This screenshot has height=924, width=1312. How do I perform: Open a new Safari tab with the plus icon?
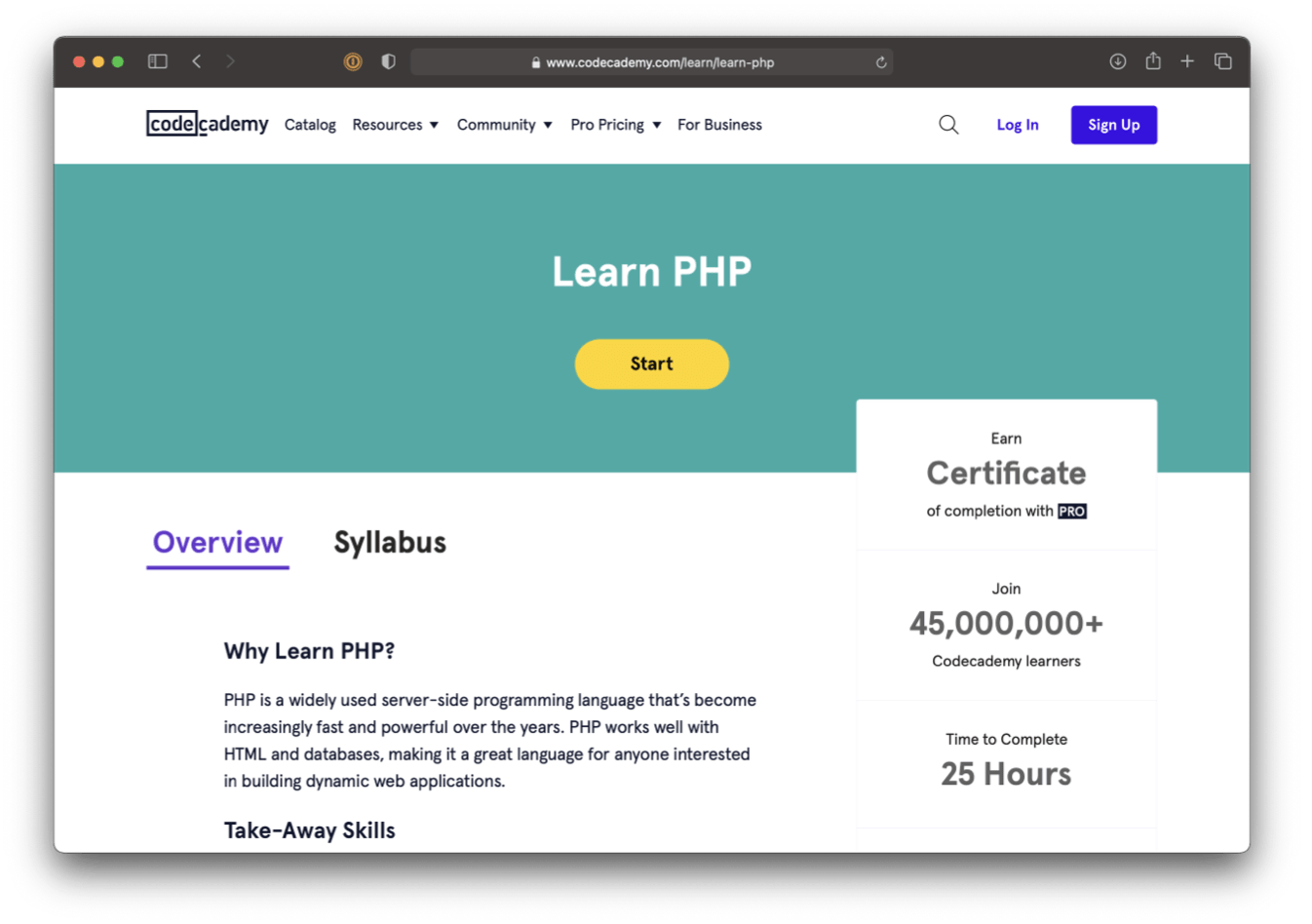point(1187,60)
